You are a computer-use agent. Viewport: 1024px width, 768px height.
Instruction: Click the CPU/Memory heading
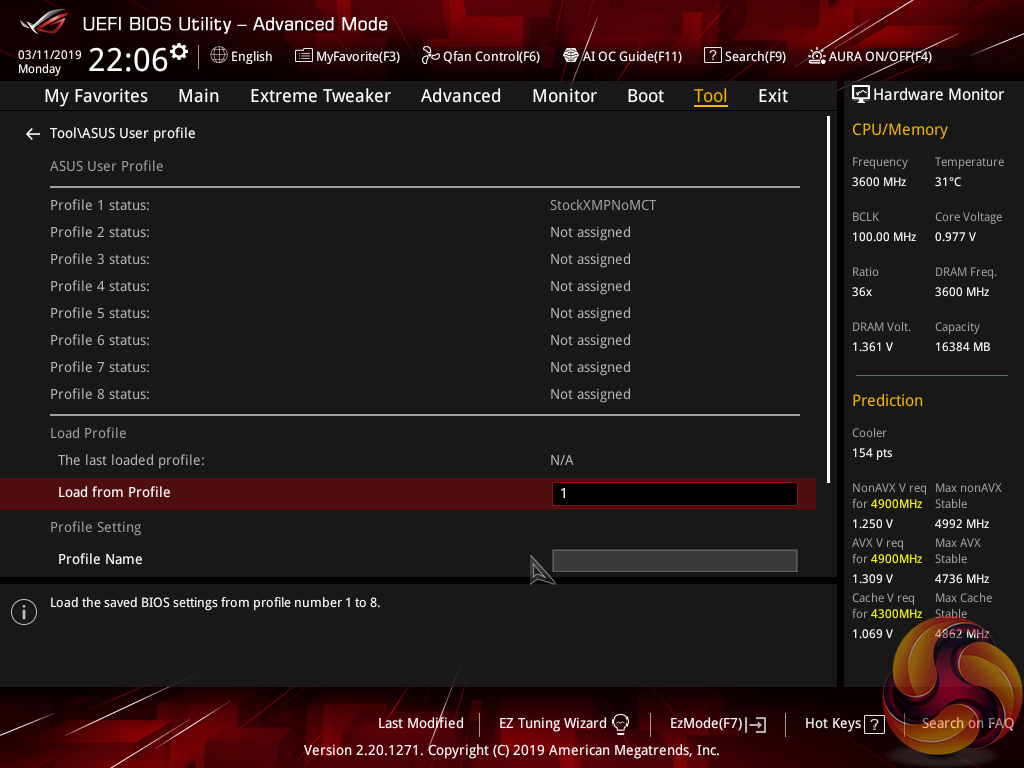(899, 129)
